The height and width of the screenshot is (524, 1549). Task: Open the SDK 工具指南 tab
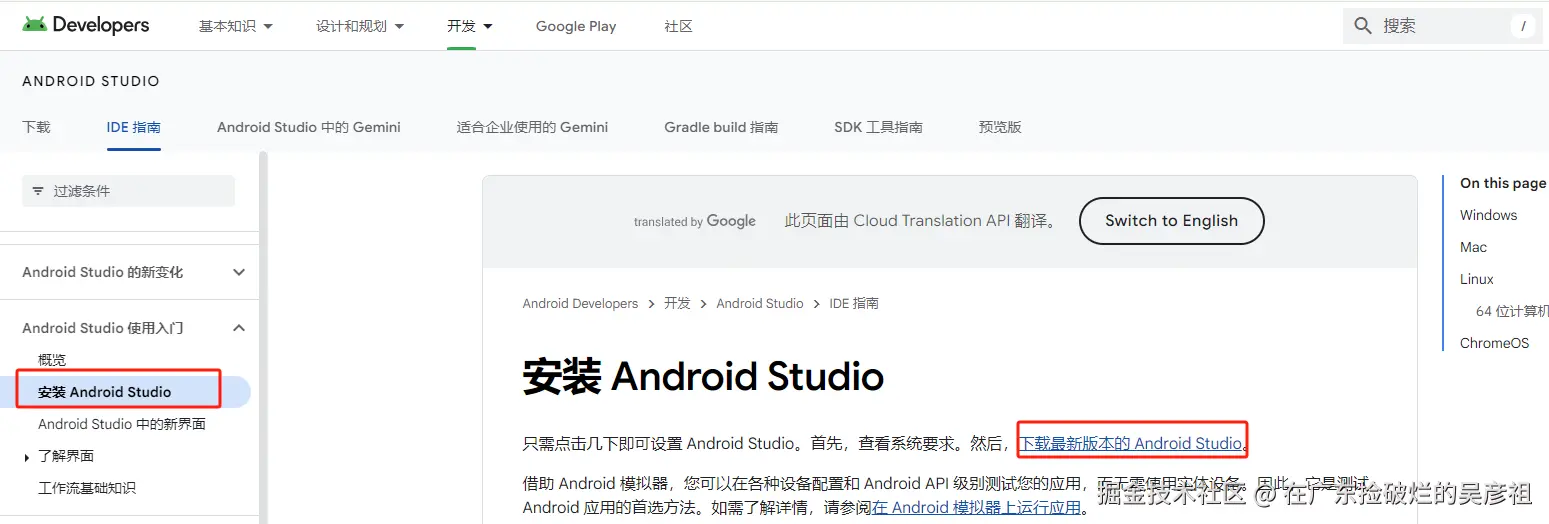878,127
